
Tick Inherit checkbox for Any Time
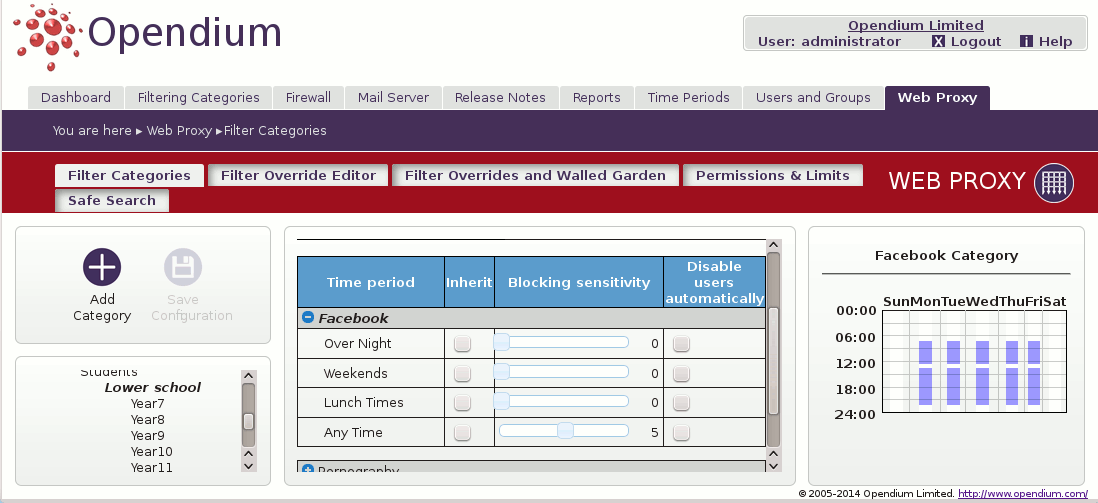462,432
